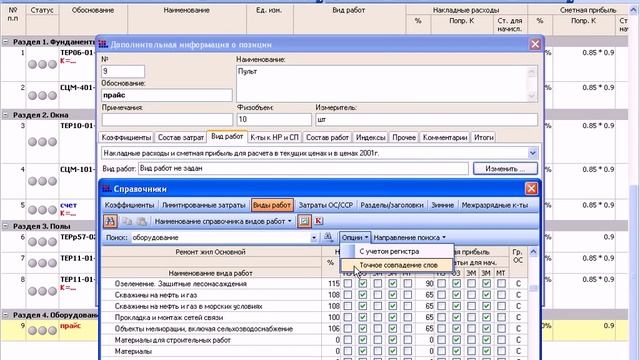Collapse Раздел 1. Фундаменты section
This screenshot has width=640, height=360.
click(6, 42)
